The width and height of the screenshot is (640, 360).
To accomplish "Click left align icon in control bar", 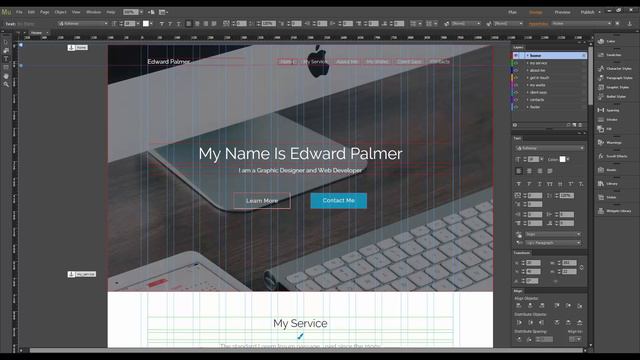I will pyautogui.click(x=189, y=24).
